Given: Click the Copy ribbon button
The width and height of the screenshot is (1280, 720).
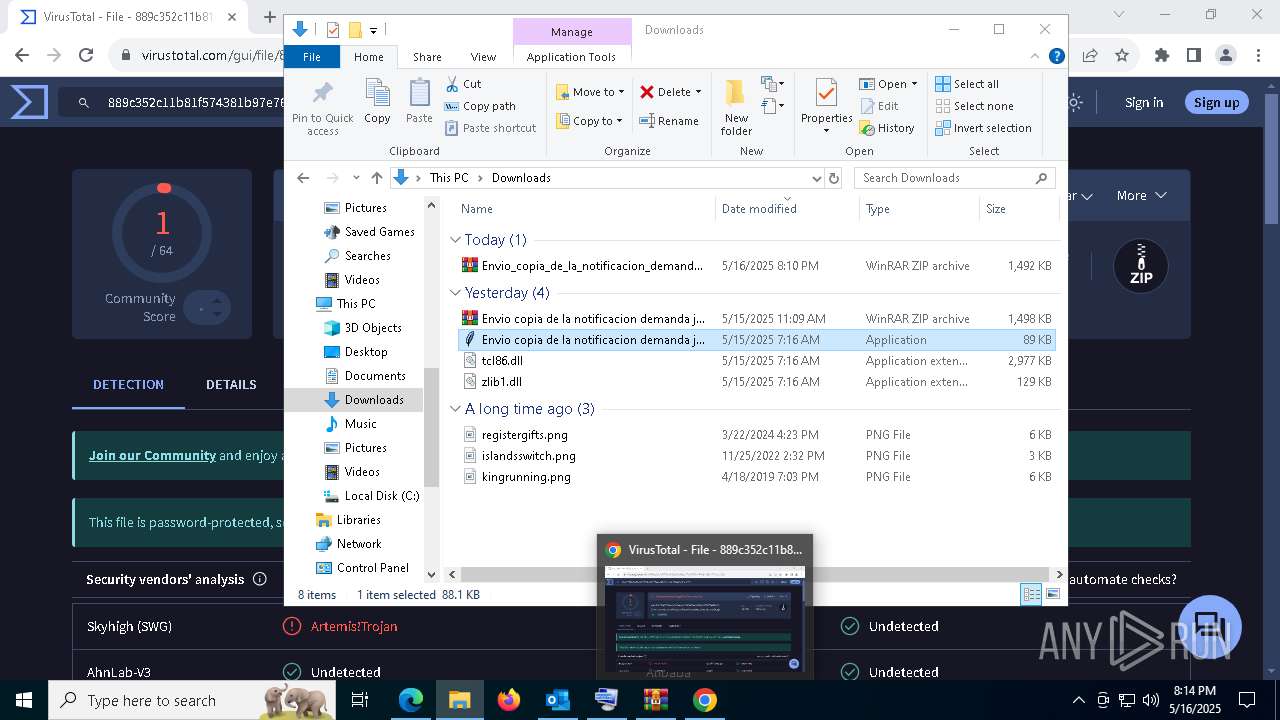Looking at the screenshot, I should [377, 102].
